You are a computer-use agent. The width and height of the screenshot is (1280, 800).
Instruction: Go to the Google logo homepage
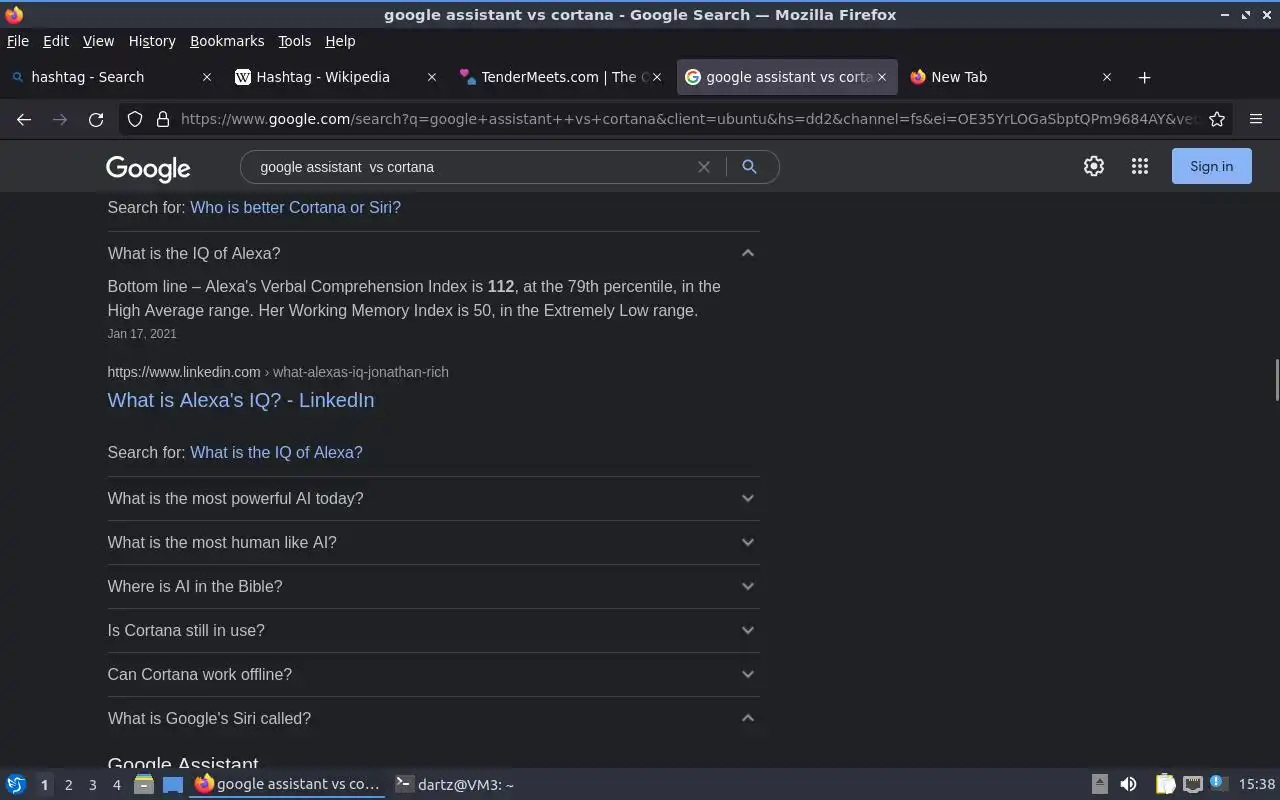pos(148,168)
